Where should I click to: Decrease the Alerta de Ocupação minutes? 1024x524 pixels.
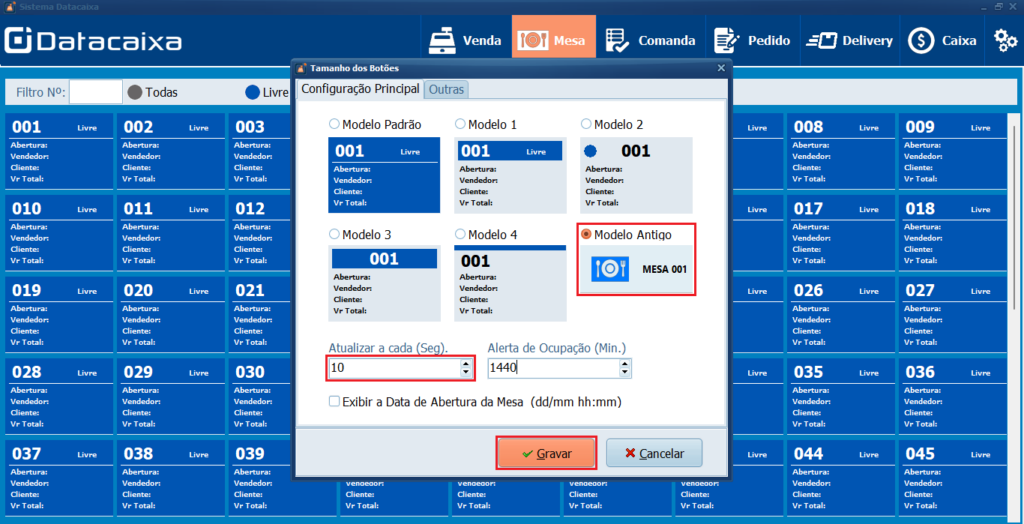(625, 373)
